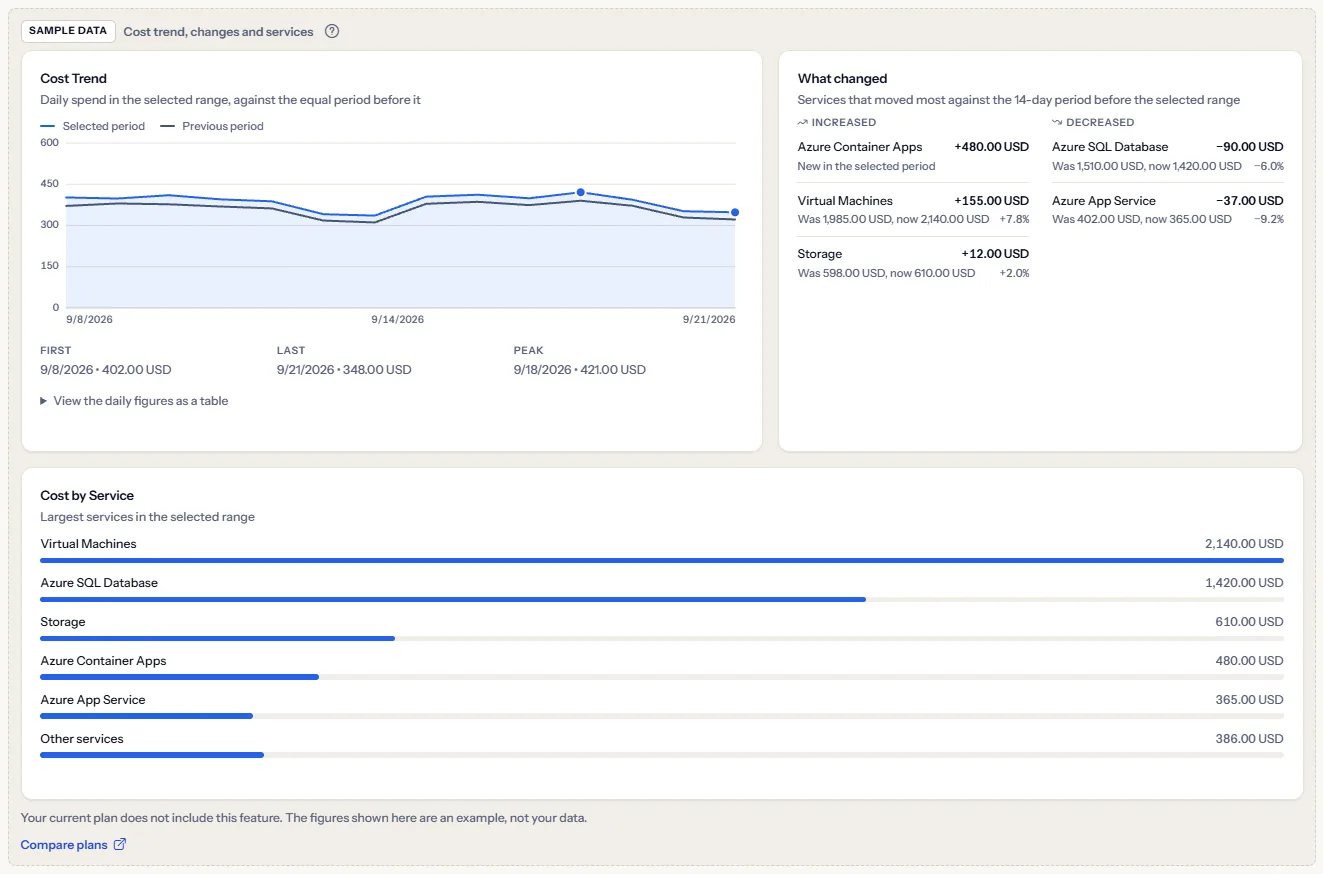Click the 450 y-axis label
This screenshot has width=1323, height=874.
pos(49,183)
